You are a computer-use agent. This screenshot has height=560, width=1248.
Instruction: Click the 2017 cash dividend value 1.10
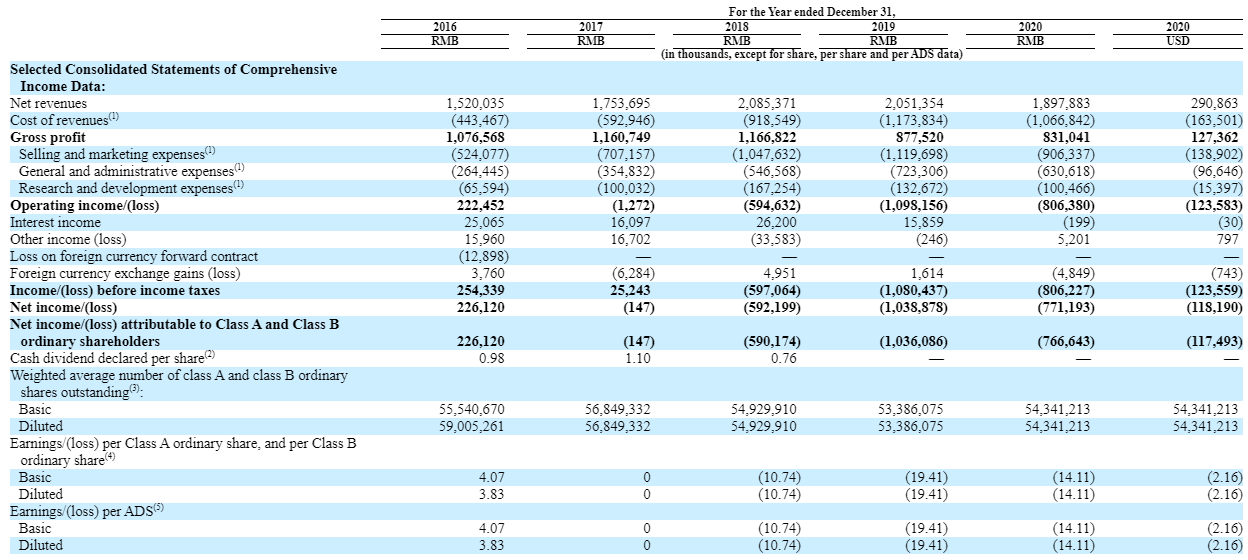[637, 358]
